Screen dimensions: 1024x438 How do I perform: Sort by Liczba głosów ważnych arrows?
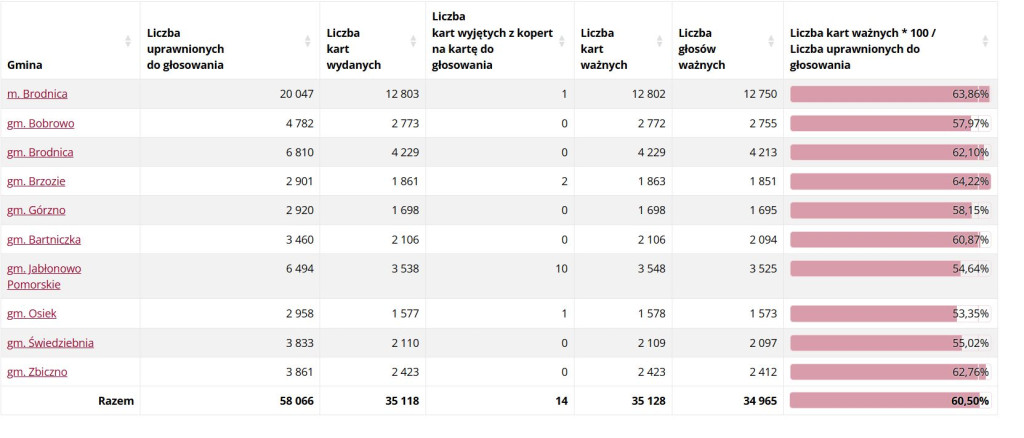771,41
